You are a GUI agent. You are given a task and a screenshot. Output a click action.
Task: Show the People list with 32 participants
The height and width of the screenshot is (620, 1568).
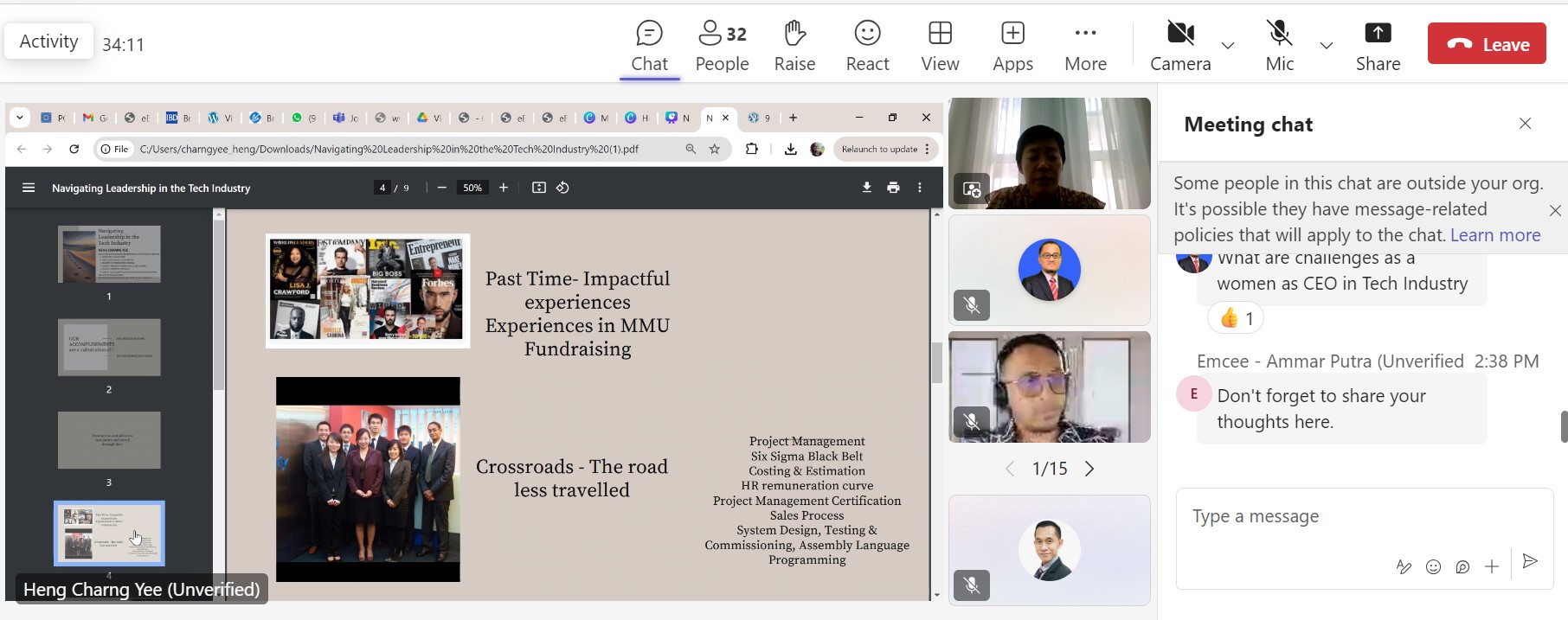coord(722,47)
